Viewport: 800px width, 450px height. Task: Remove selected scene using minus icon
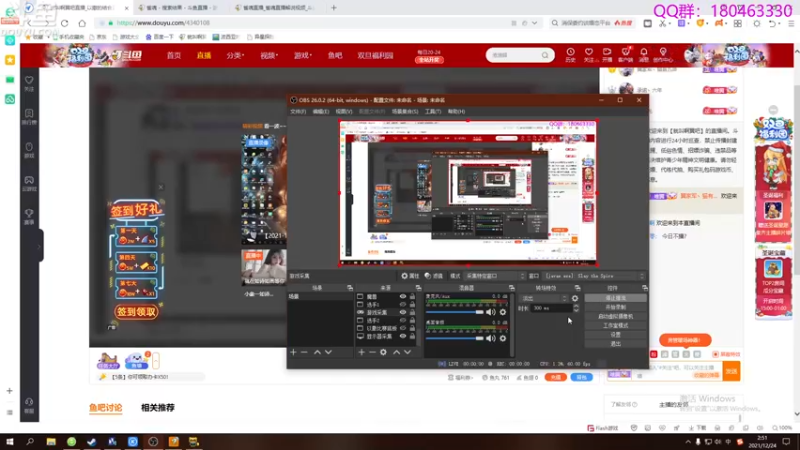click(x=304, y=352)
